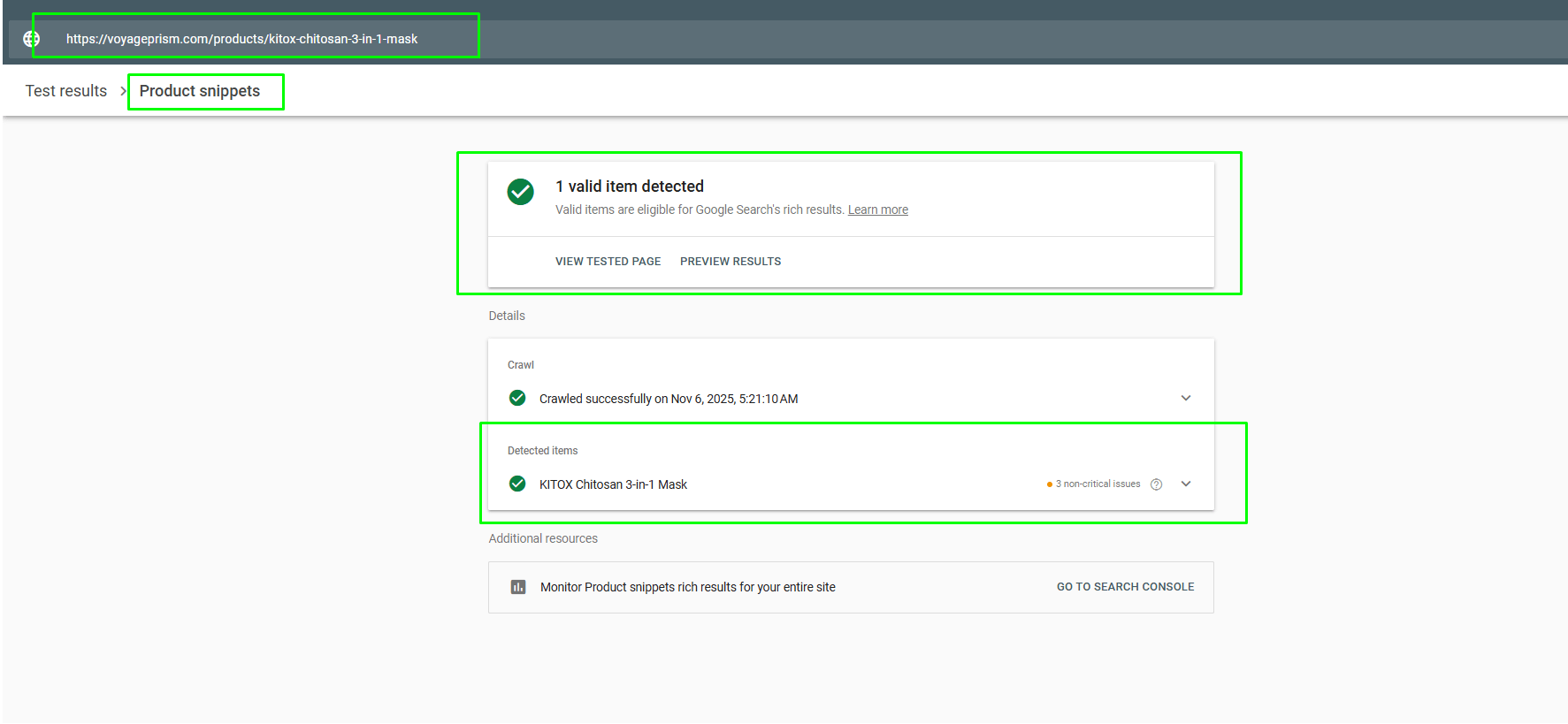Click the tested URL field

pyautogui.click(x=256, y=39)
